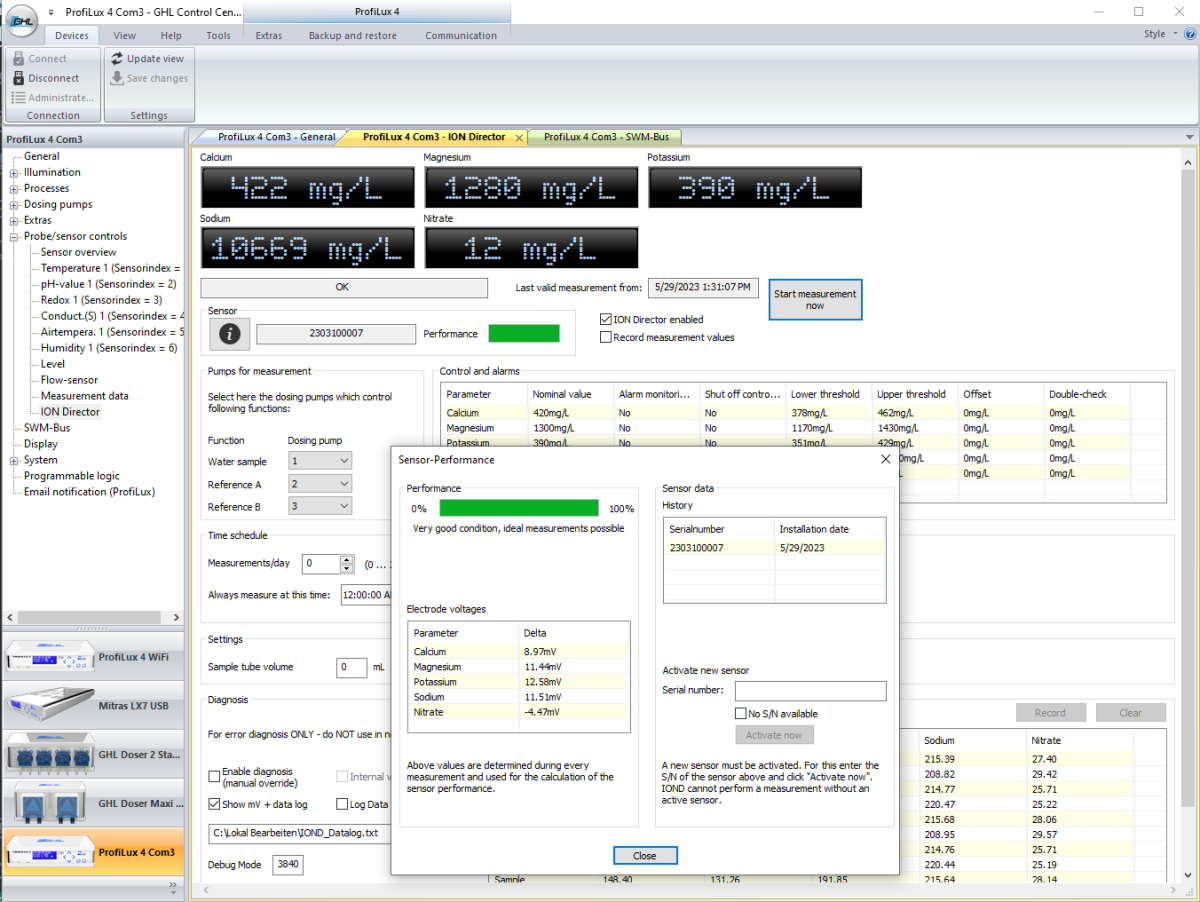This screenshot has height=902, width=1200.
Task: Switch to ProfiLux 4 Com3 - SWM-Bus tab
Action: [x=606, y=137]
